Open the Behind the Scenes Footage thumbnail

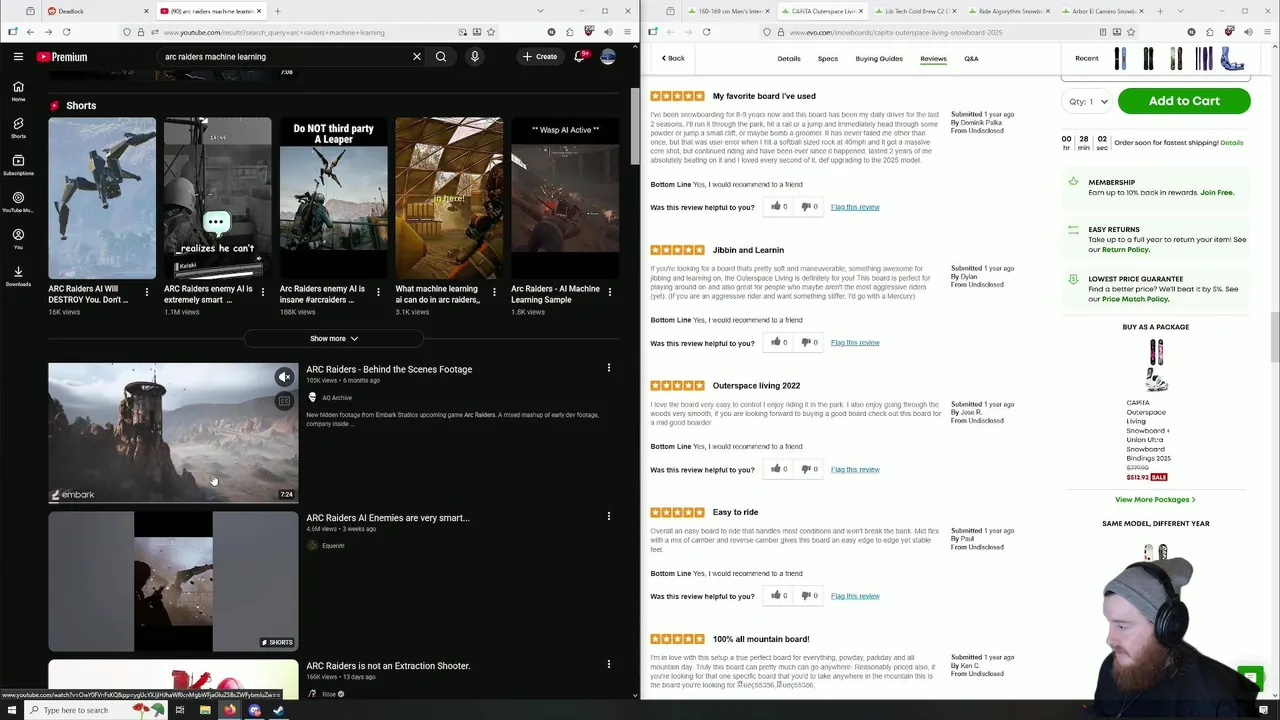tap(173, 432)
